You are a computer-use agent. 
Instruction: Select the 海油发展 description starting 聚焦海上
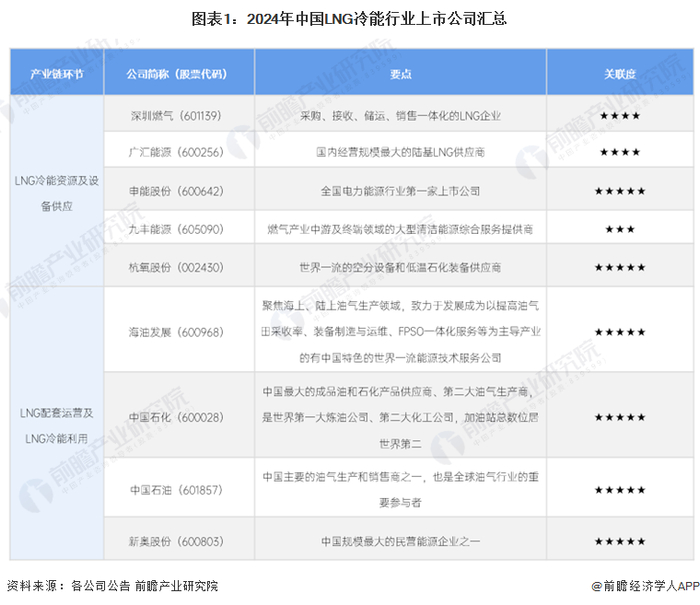point(400,332)
